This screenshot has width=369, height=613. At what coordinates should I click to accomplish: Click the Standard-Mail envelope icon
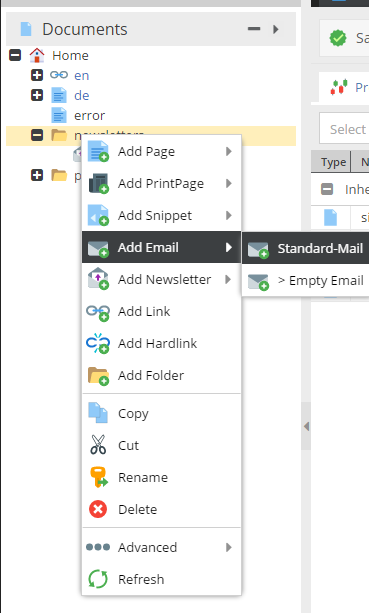[x=258, y=249]
